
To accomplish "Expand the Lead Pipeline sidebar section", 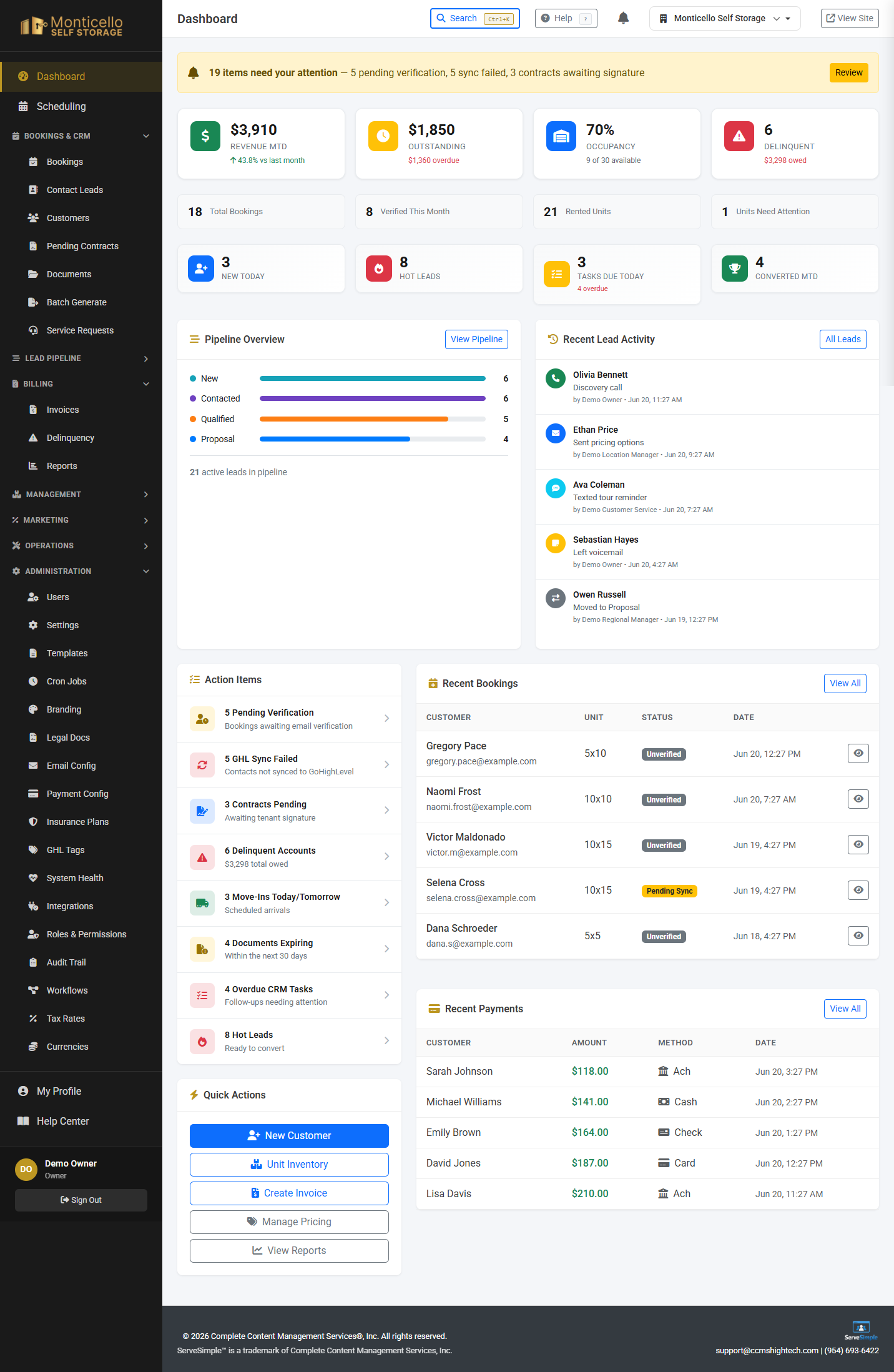I will pyautogui.click(x=81, y=358).
